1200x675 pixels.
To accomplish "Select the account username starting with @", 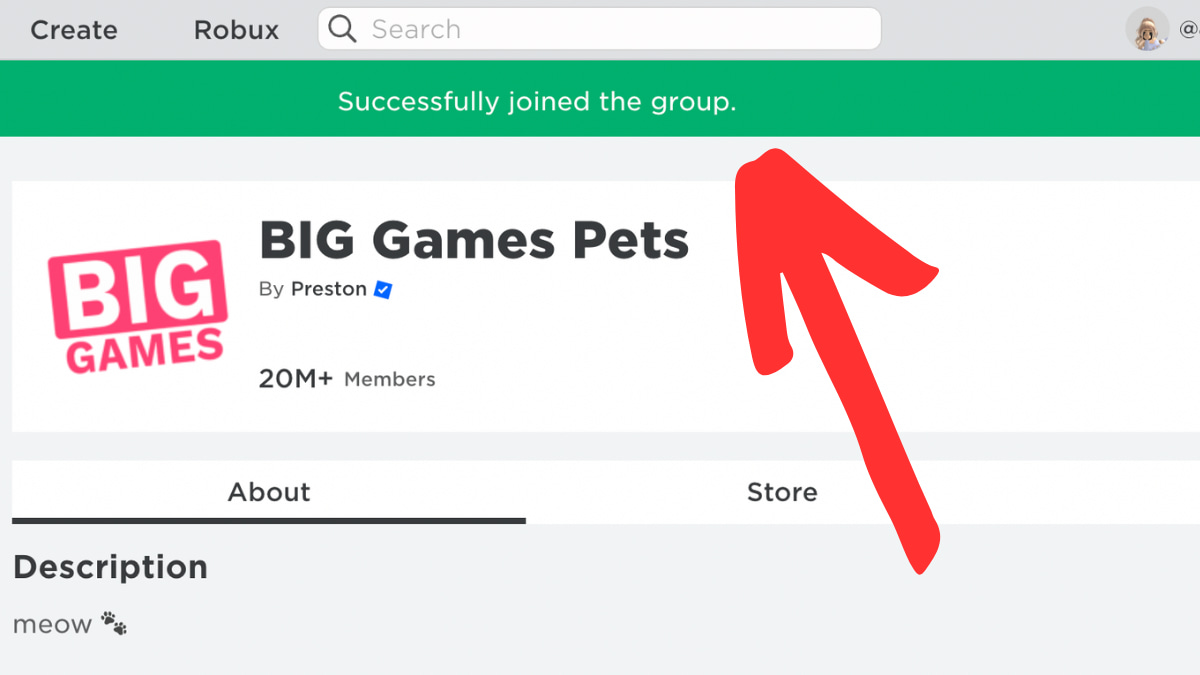I will (1189, 29).
